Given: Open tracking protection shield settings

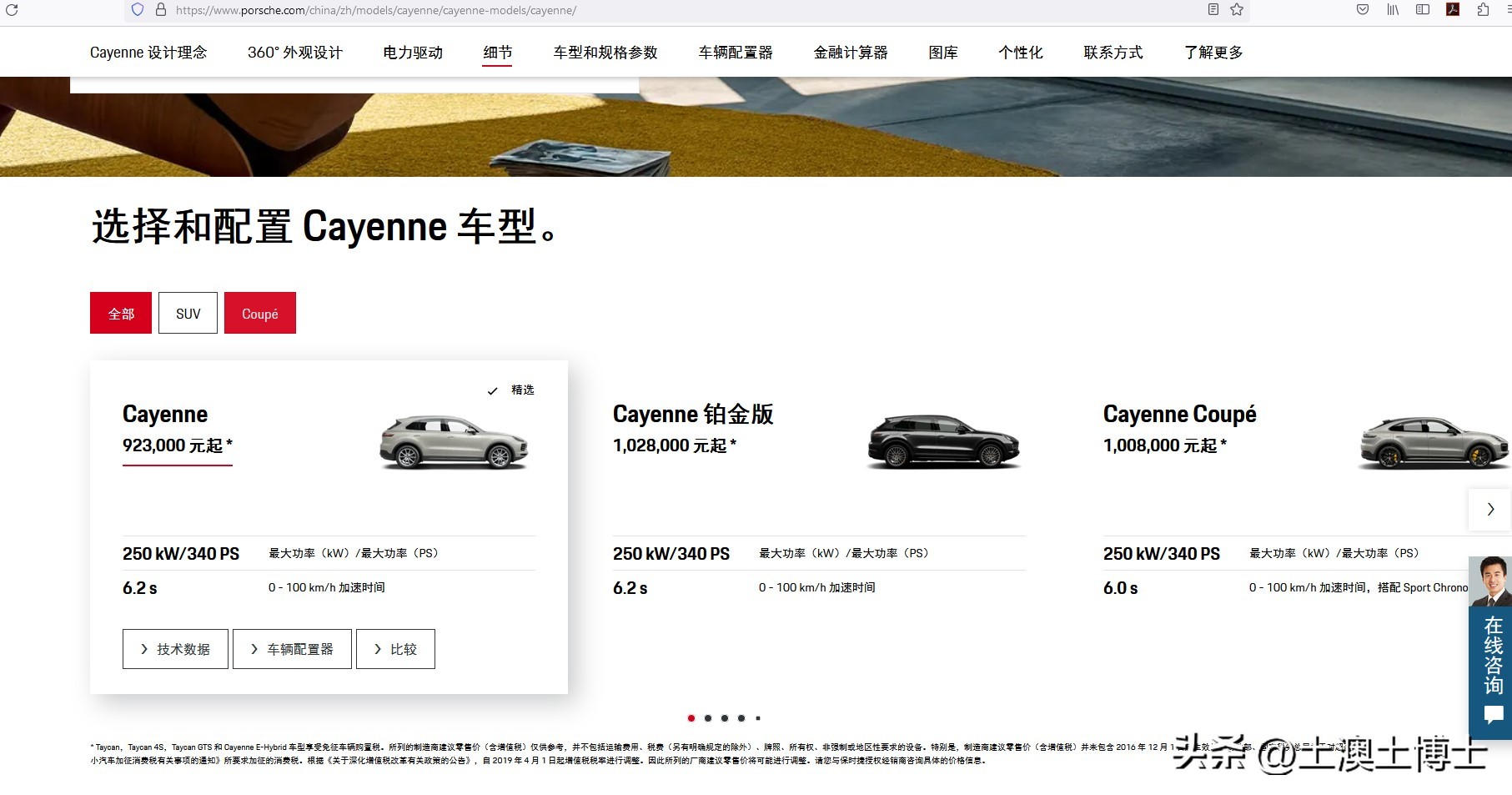Looking at the screenshot, I should point(137,11).
